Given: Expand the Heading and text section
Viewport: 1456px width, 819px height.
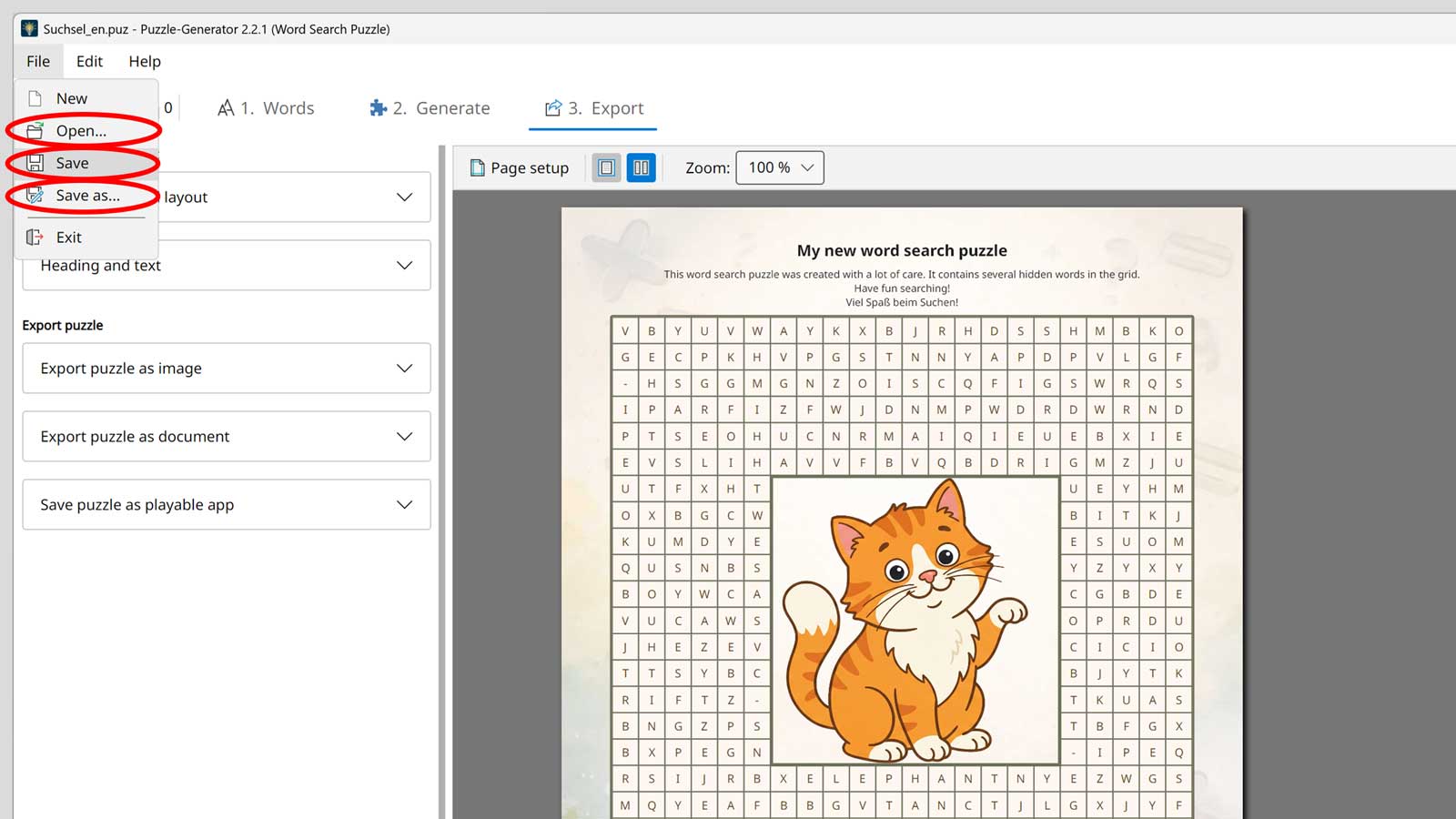Looking at the screenshot, I should pyautogui.click(x=227, y=266).
